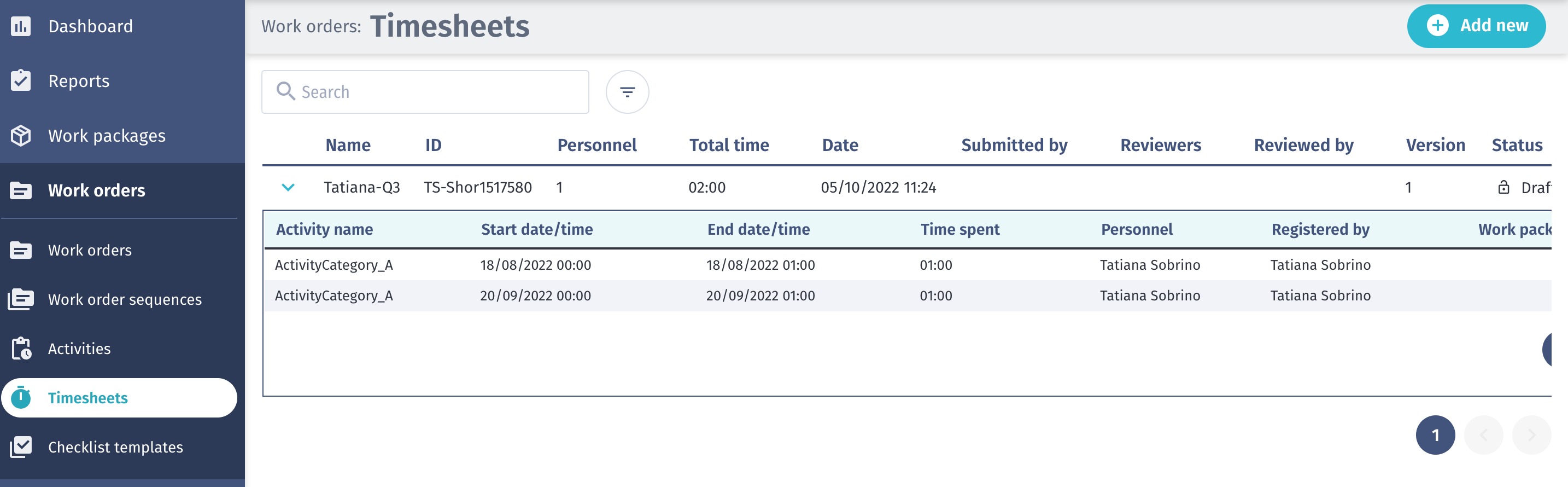Click the Checklist templates icon
1568x487 pixels.
[21, 447]
